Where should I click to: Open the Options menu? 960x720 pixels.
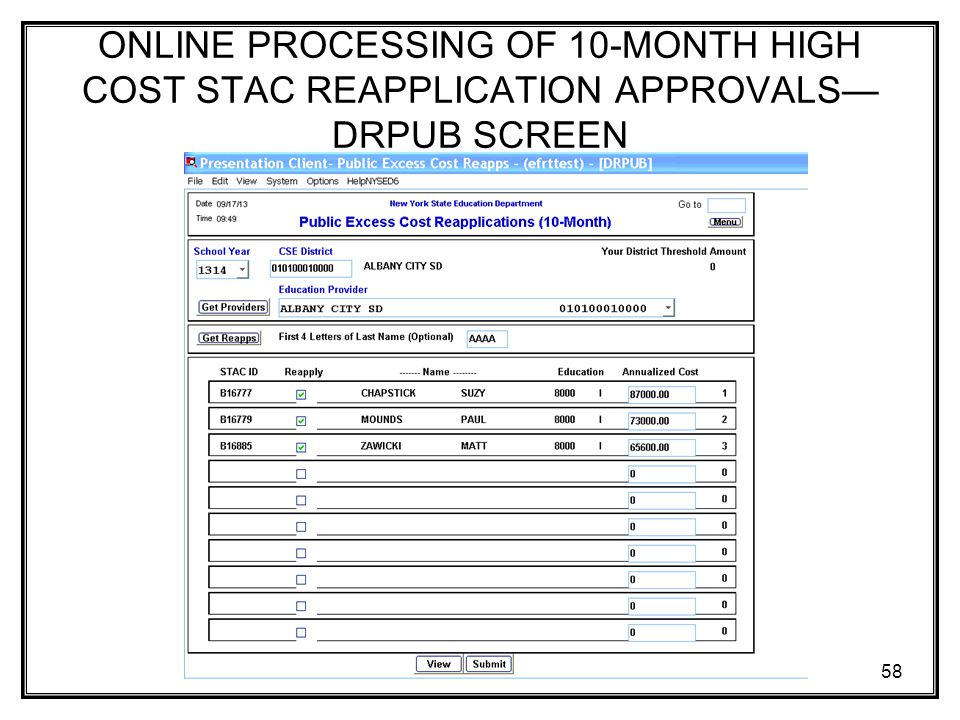(323, 181)
